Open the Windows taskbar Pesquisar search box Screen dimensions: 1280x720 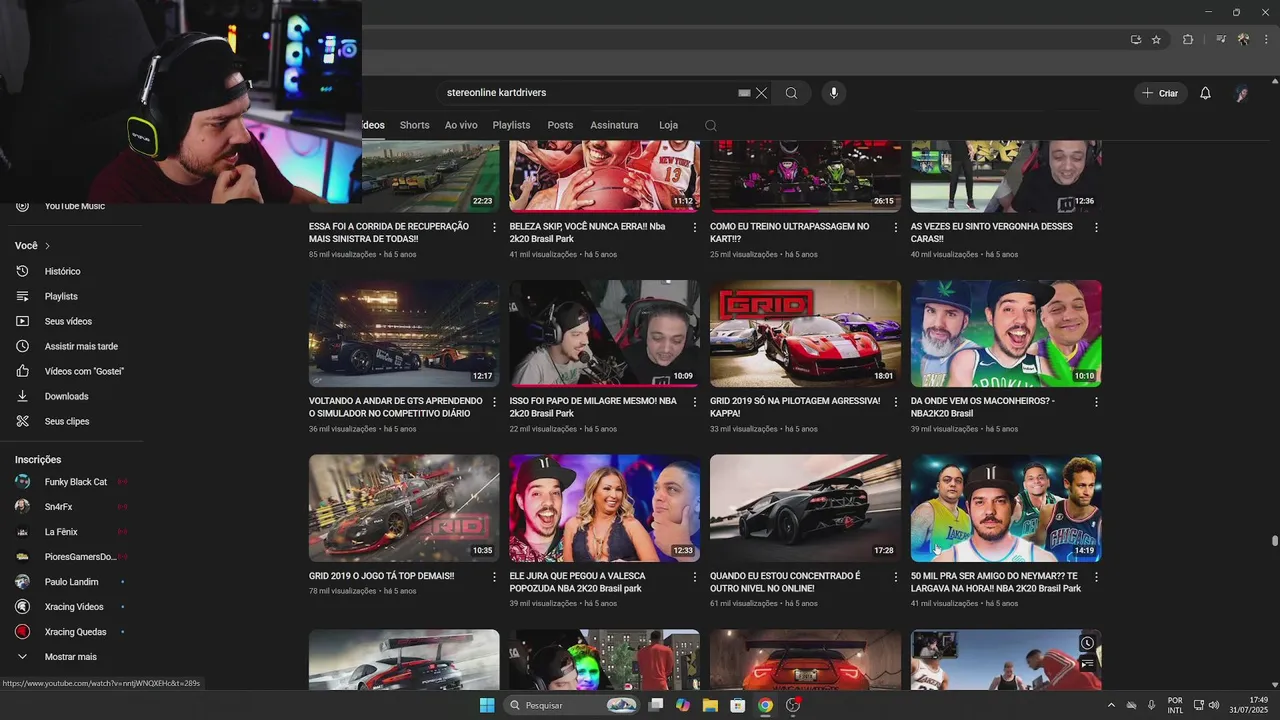pyautogui.click(x=572, y=705)
